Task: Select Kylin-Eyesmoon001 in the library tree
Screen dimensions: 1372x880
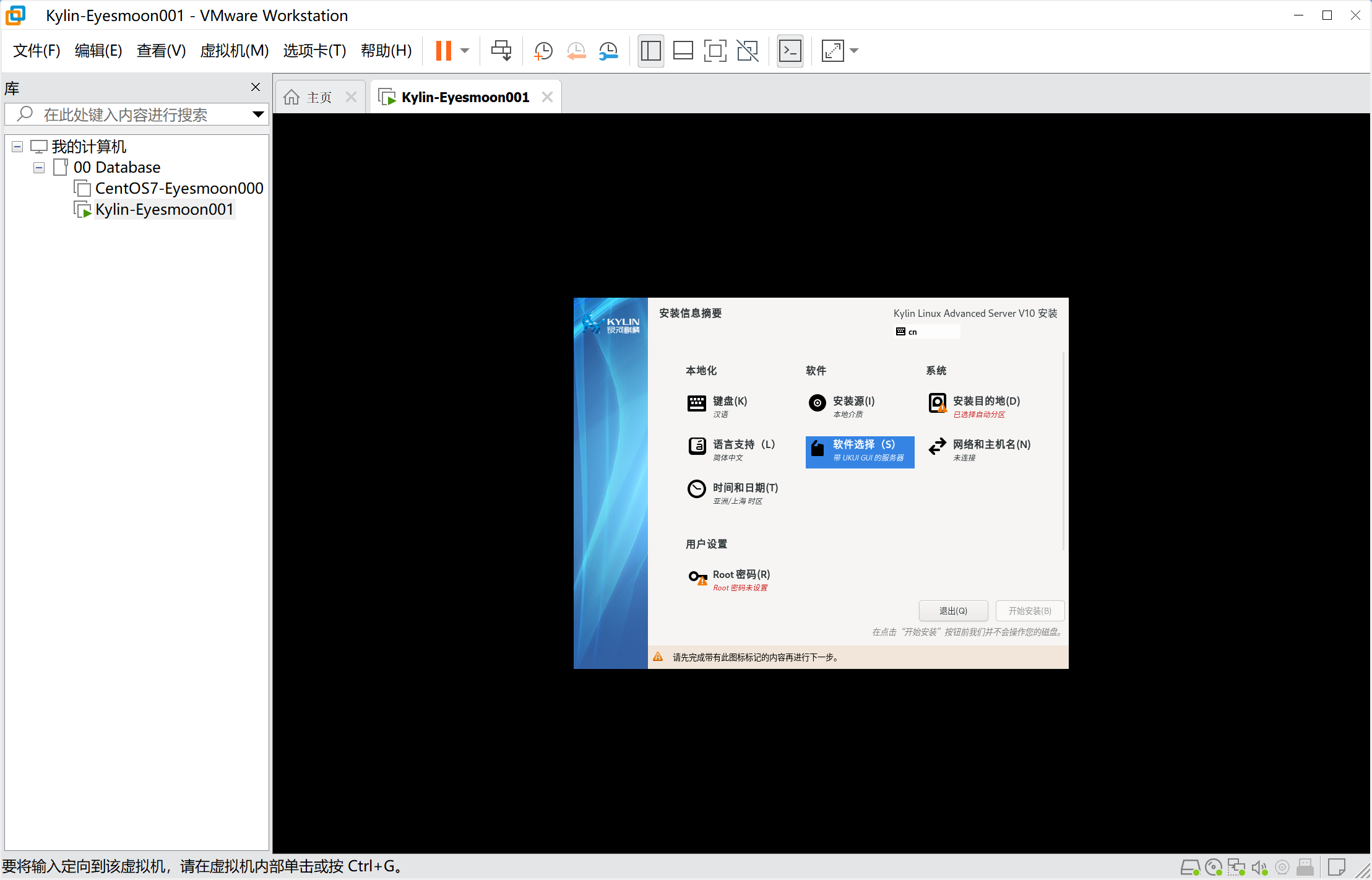Action: click(x=164, y=210)
